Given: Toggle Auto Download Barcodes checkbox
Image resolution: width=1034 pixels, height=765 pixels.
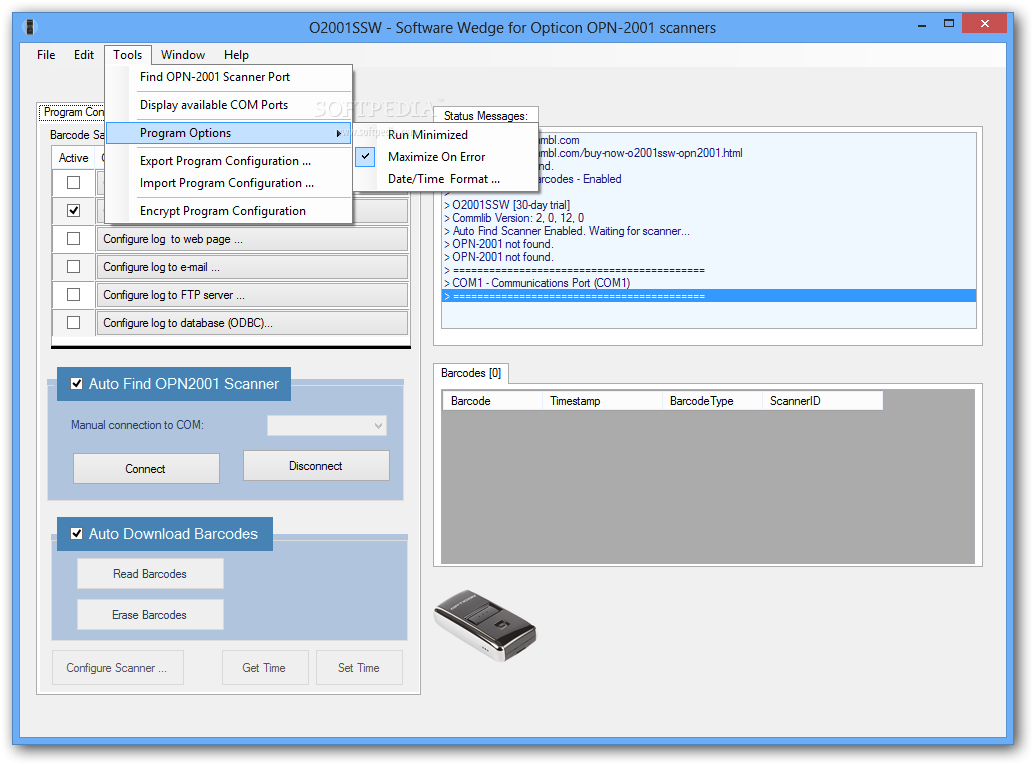Looking at the screenshot, I should point(76,534).
